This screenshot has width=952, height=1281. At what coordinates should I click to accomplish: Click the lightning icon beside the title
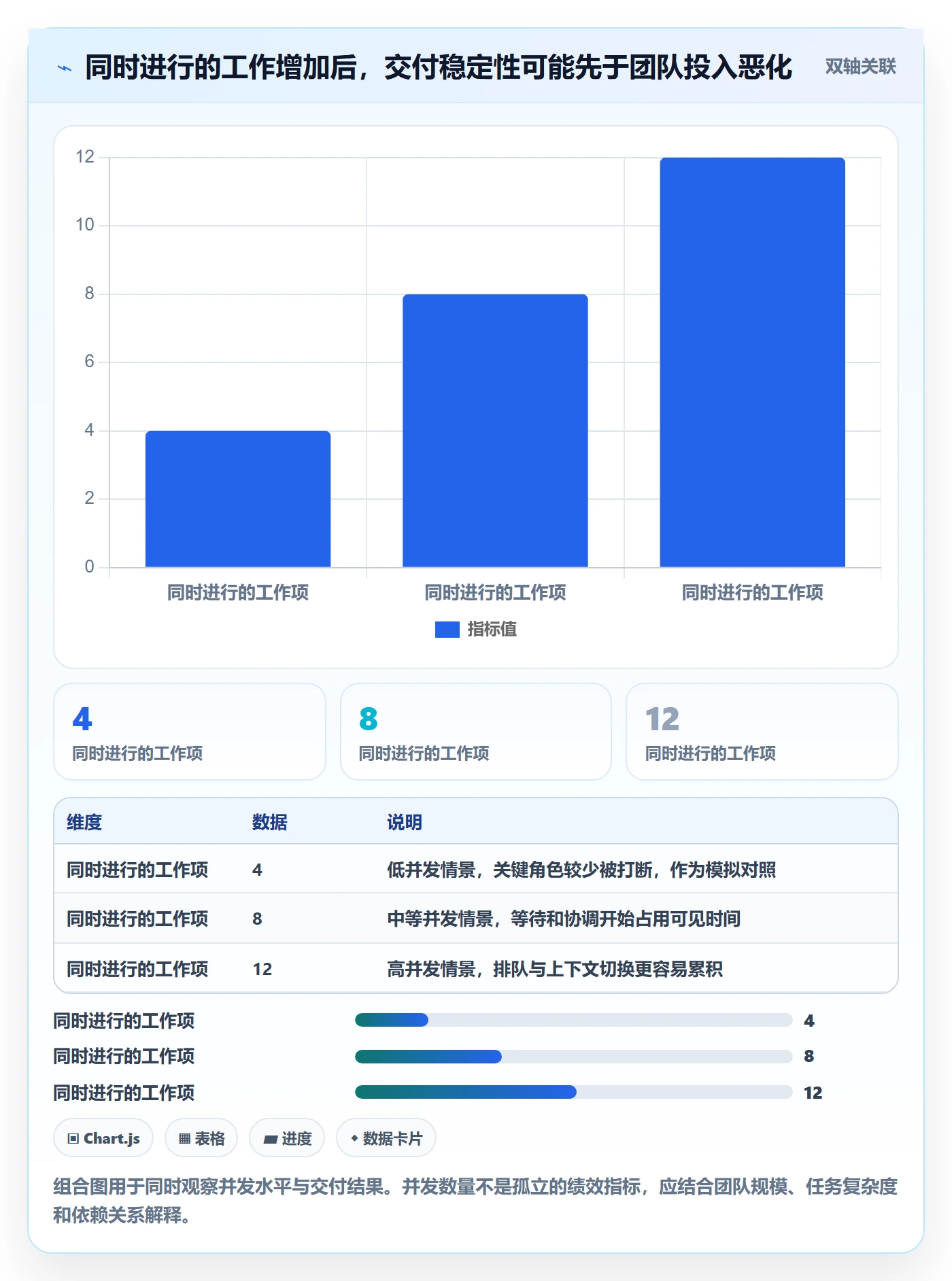tap(65, 68)
